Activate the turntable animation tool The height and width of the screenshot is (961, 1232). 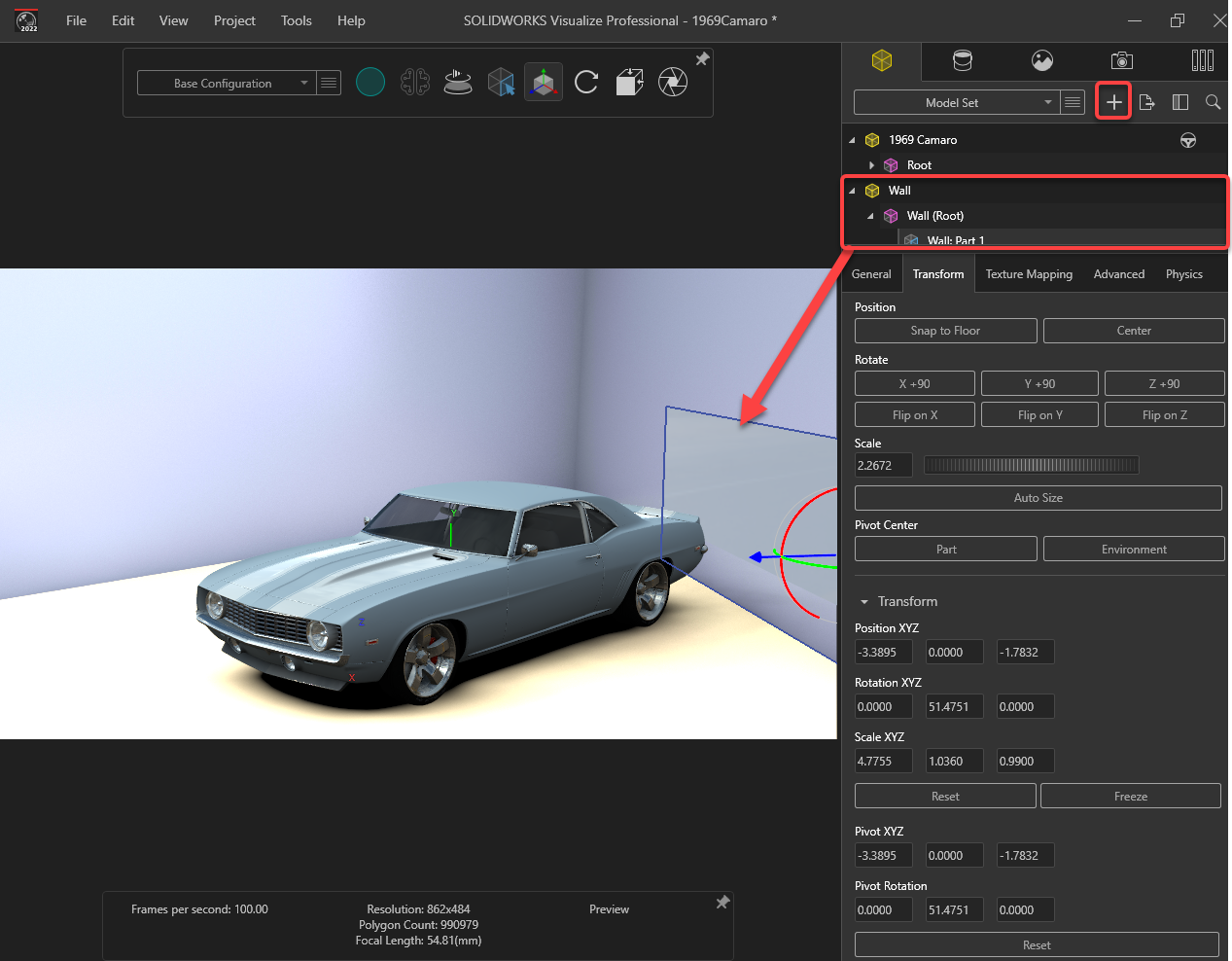coord(458,82)
